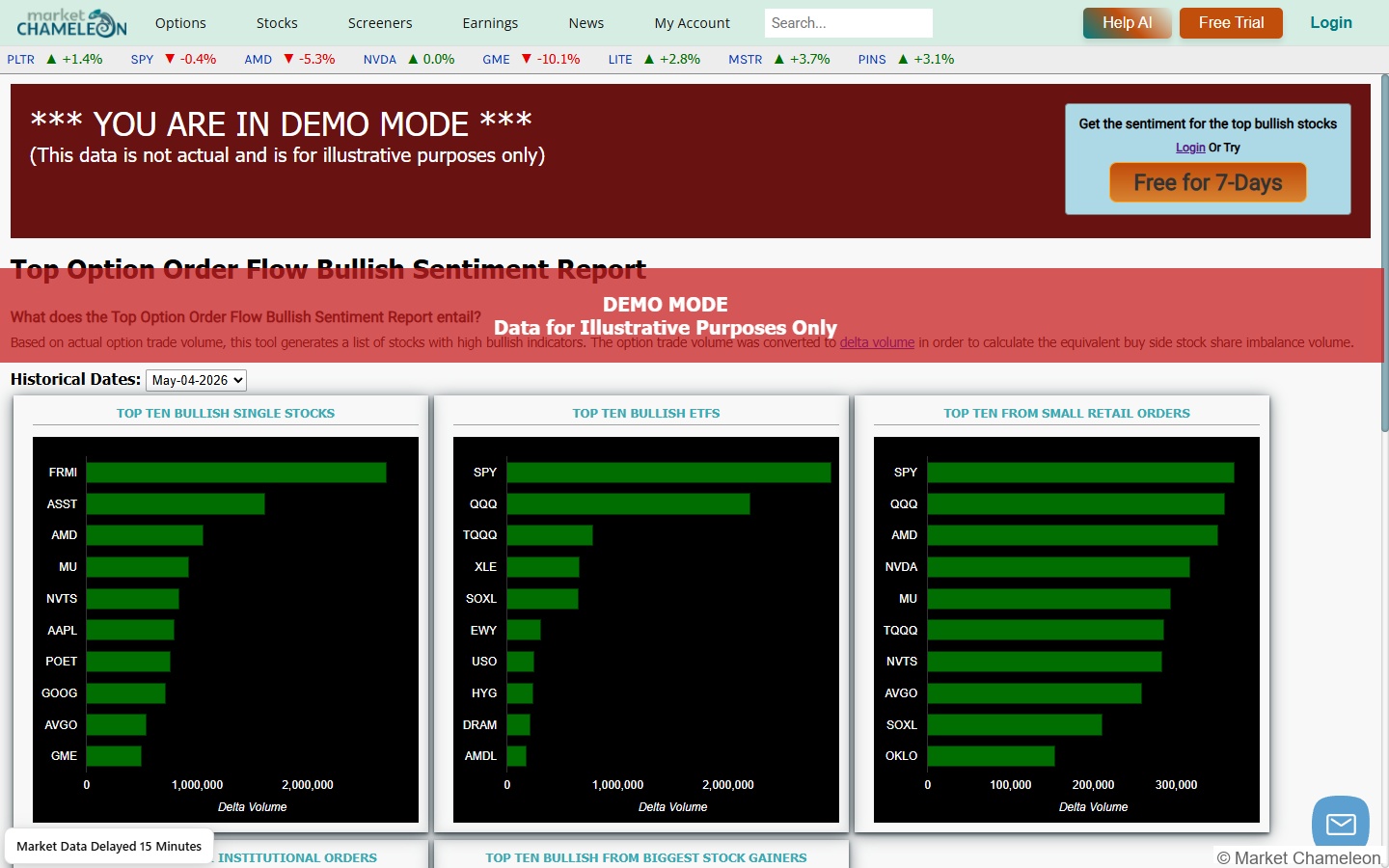Click the Help AI button
This screenshot has width=1389, height=868.
[x=1128, y=23]
